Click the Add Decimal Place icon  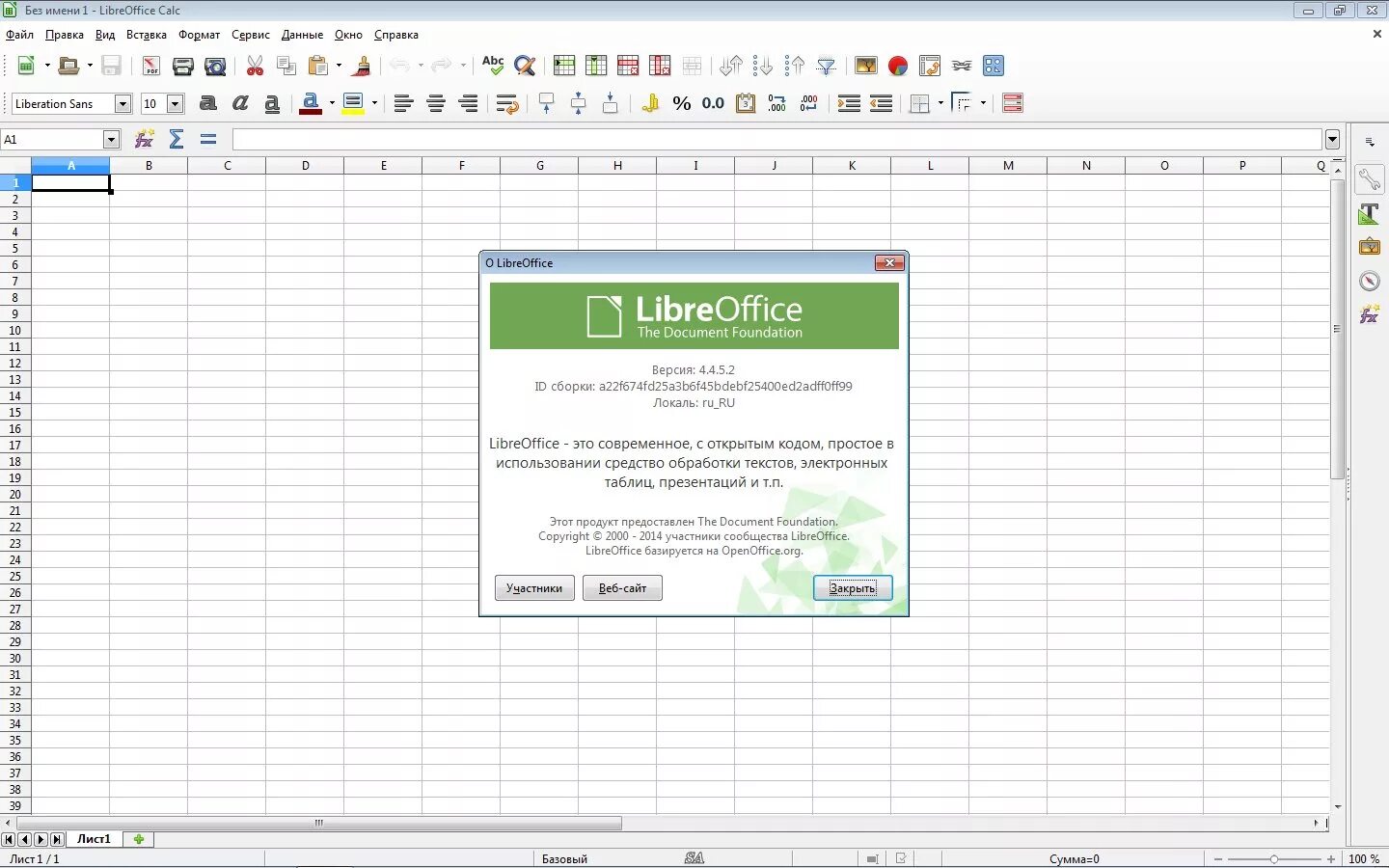click(777, 103)
